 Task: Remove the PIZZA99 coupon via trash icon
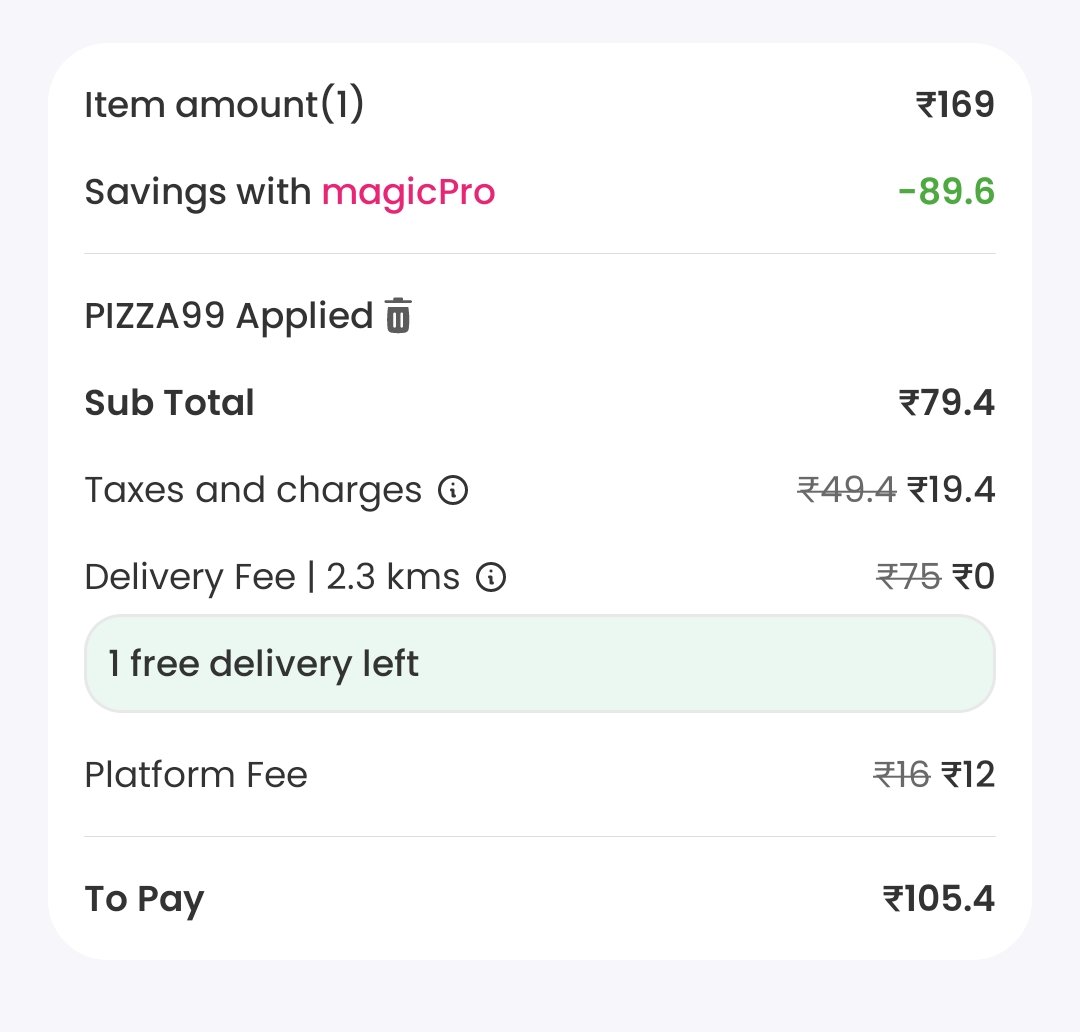click(398, 316)
